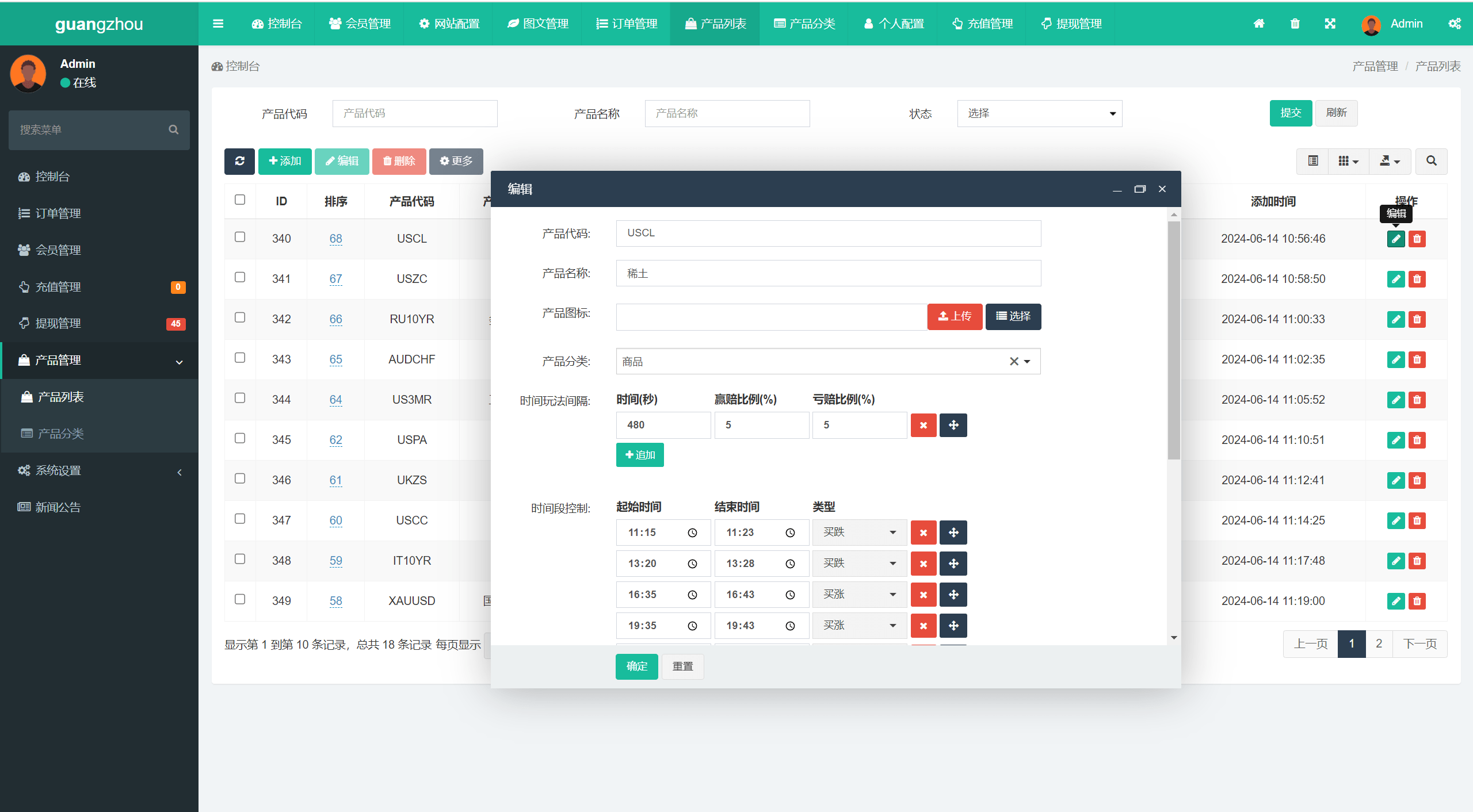The image size is (1473, 812).
Task: Toggle checkbox next to product ID 340
Action: pos(240,237)
